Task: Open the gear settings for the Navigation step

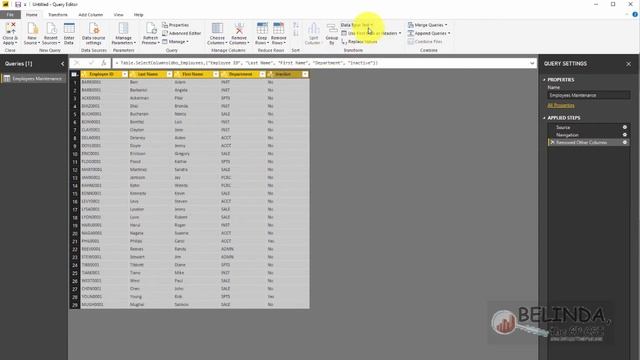Action: (624, 135)
